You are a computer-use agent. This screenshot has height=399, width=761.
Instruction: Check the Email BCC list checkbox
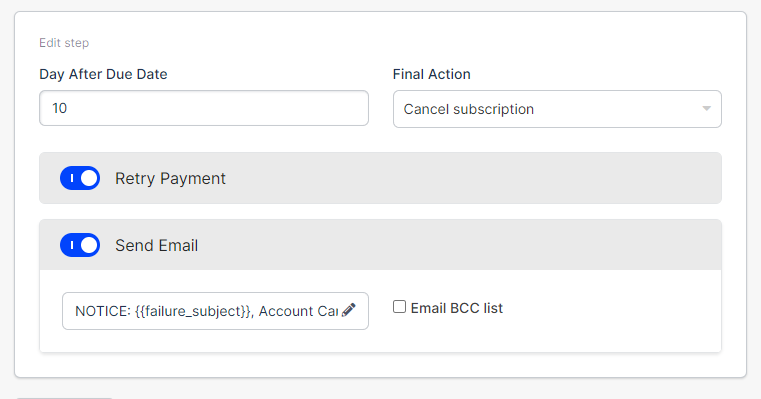tap(399, 307)
